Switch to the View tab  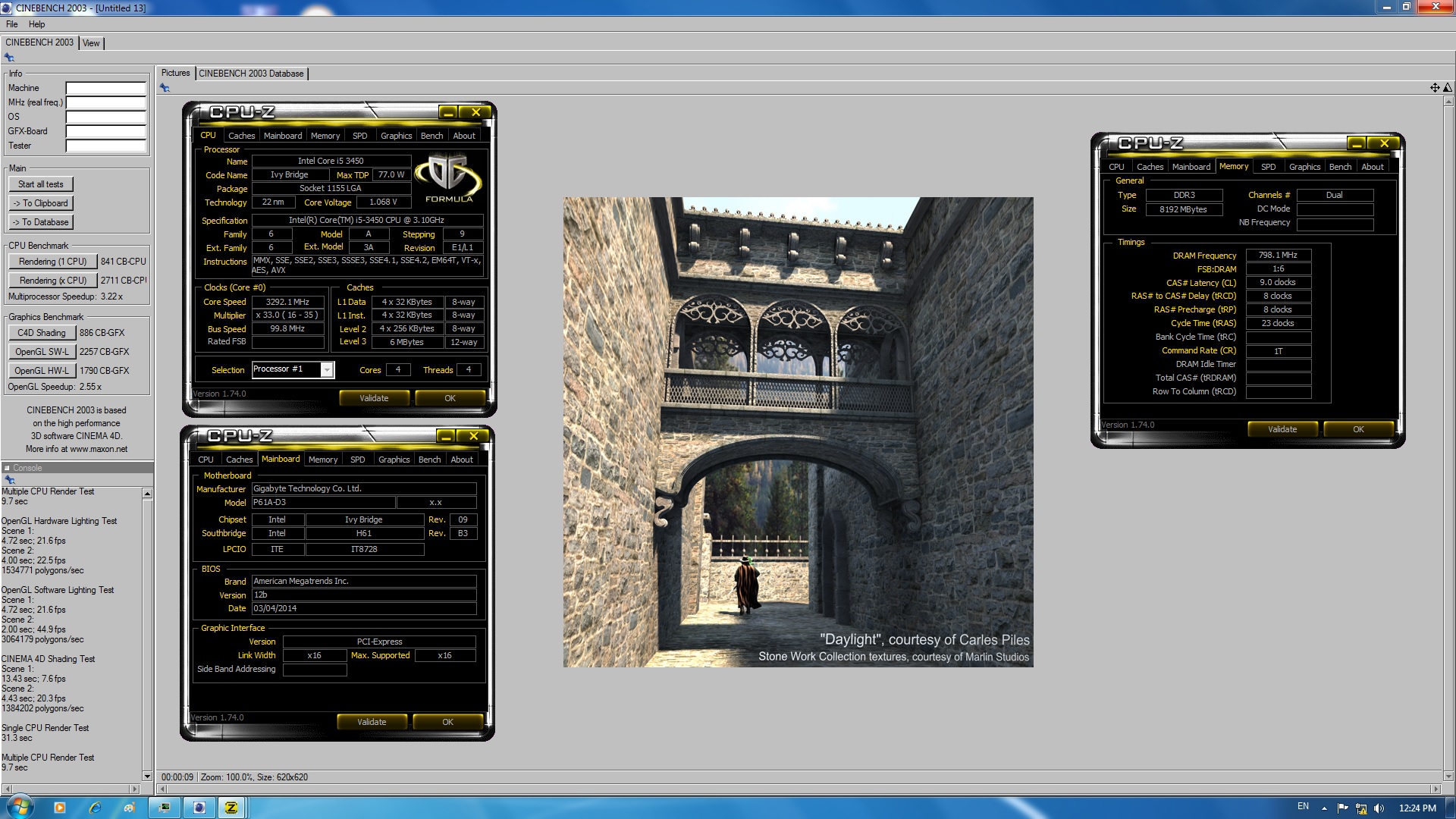tap(91, 43)
